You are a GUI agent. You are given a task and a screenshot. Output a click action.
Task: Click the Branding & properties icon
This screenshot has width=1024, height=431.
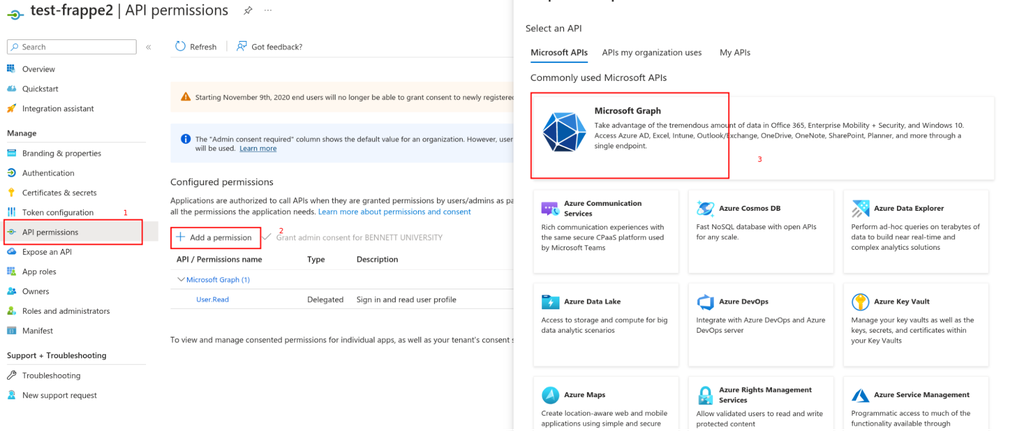(x=11, y=153)
